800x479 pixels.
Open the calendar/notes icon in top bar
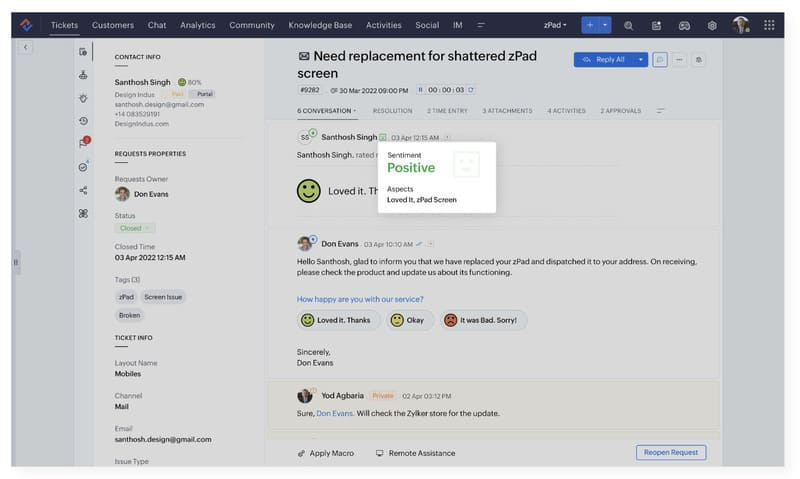tap(656, 25)
